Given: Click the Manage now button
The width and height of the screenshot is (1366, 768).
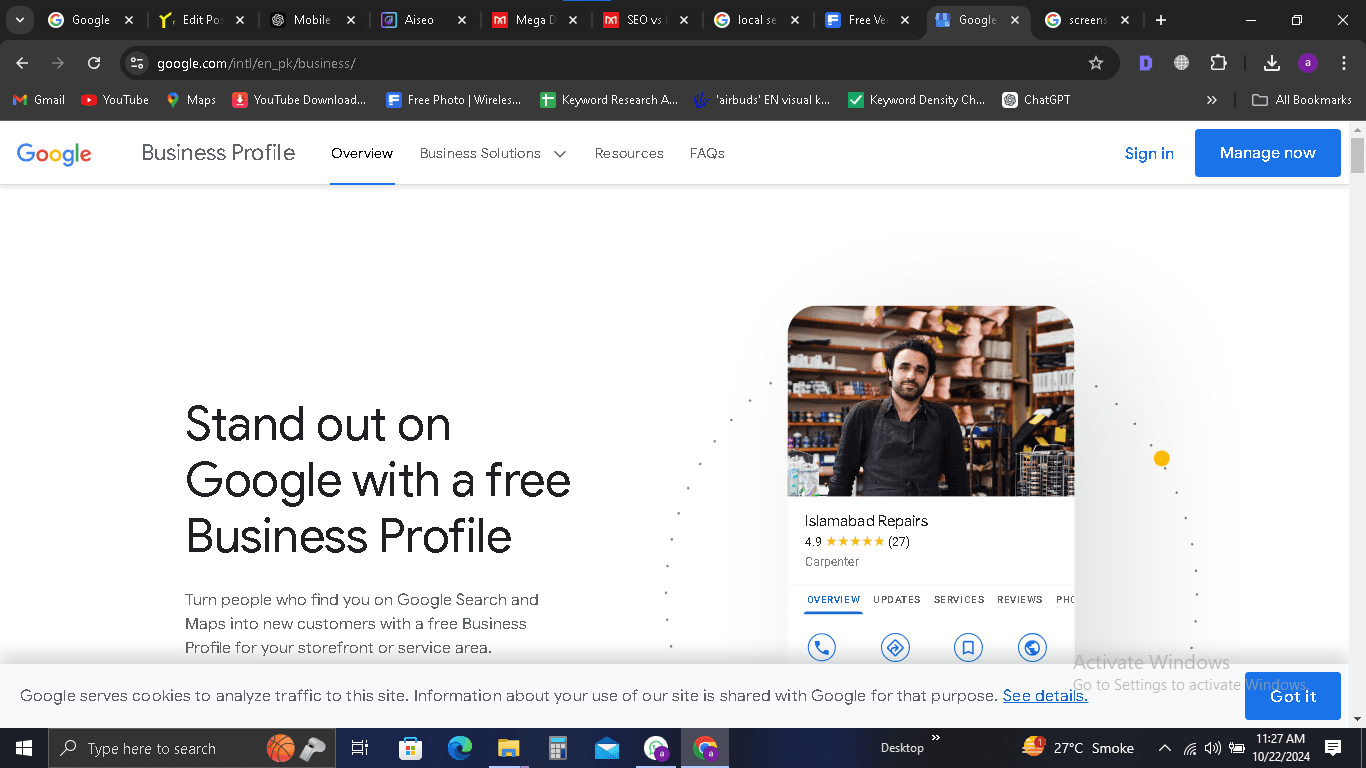Looking at the screenshot, I should click(1268, 153).
